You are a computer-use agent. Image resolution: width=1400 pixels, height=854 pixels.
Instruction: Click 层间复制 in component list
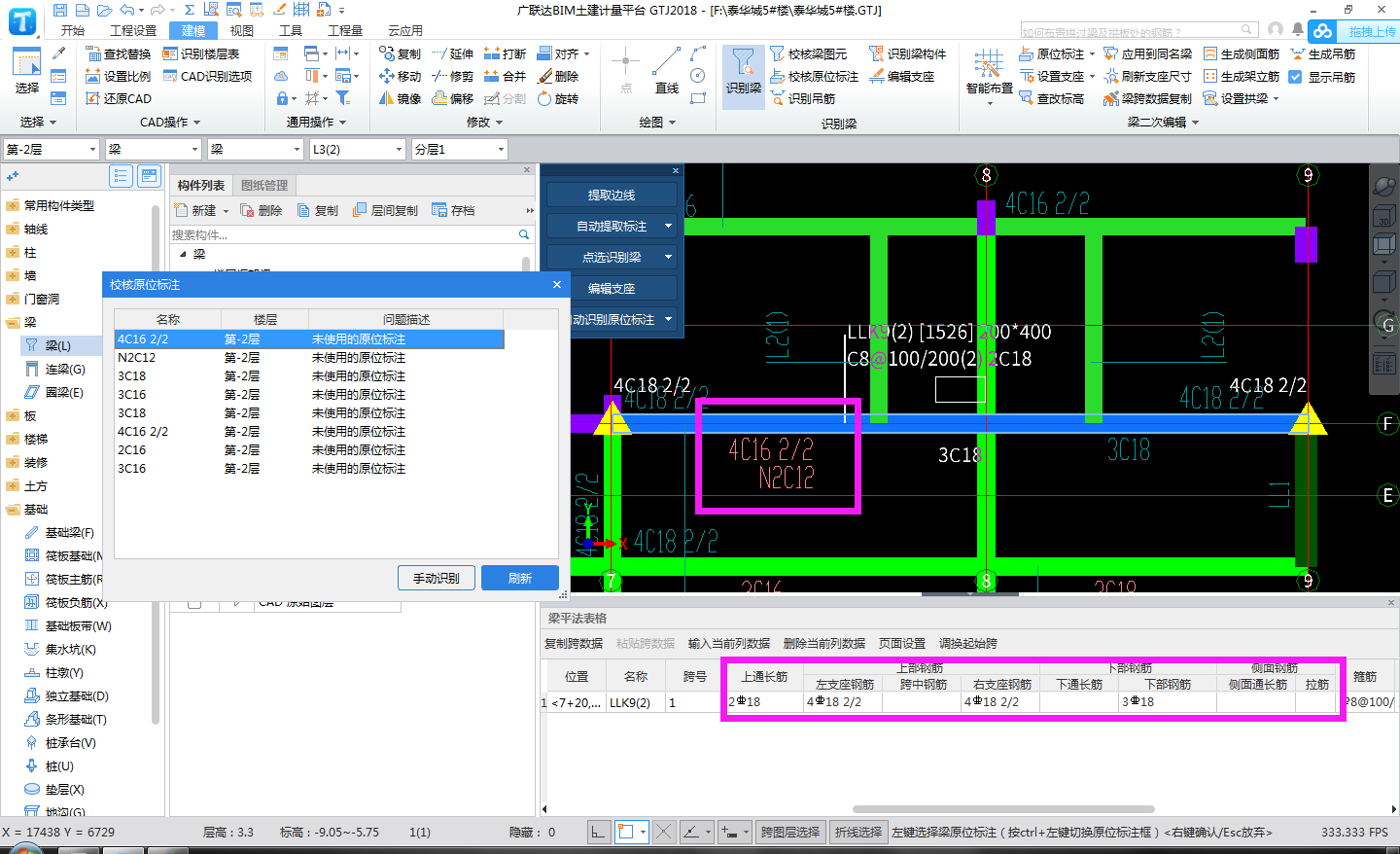[385, 210]
